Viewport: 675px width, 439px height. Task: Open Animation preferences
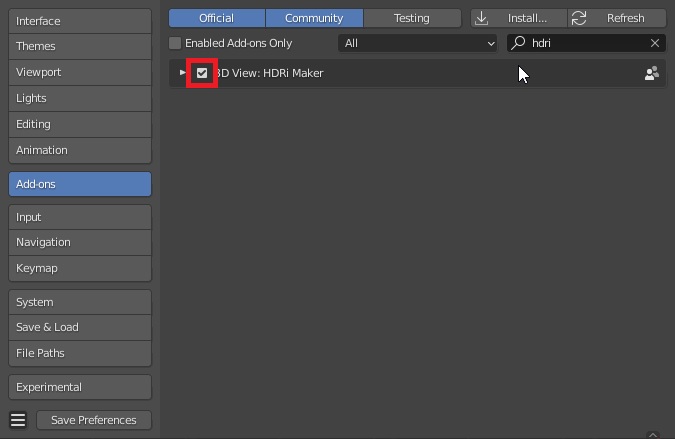[80, 150]
